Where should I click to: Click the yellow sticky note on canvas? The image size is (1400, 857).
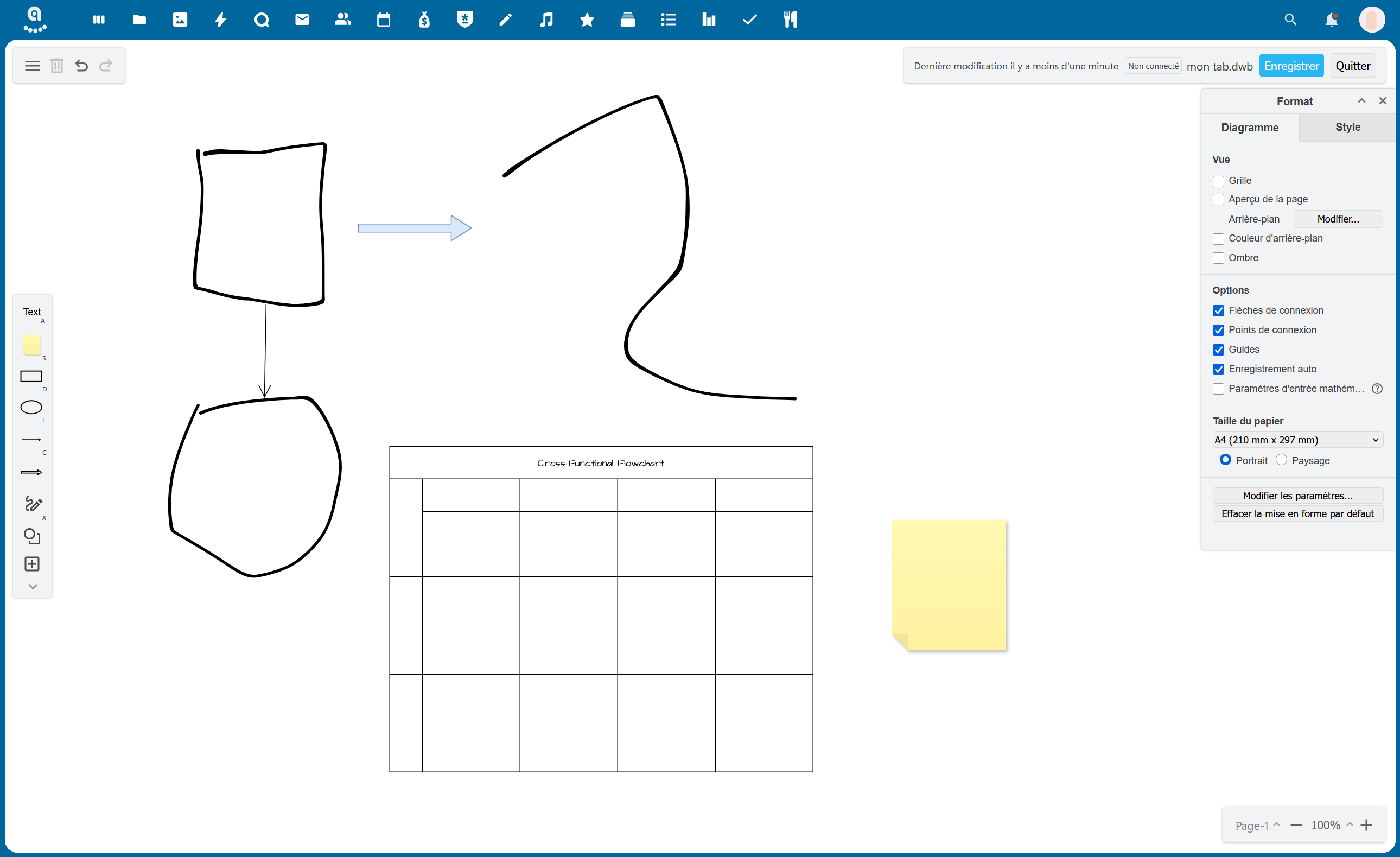(949, 584)
